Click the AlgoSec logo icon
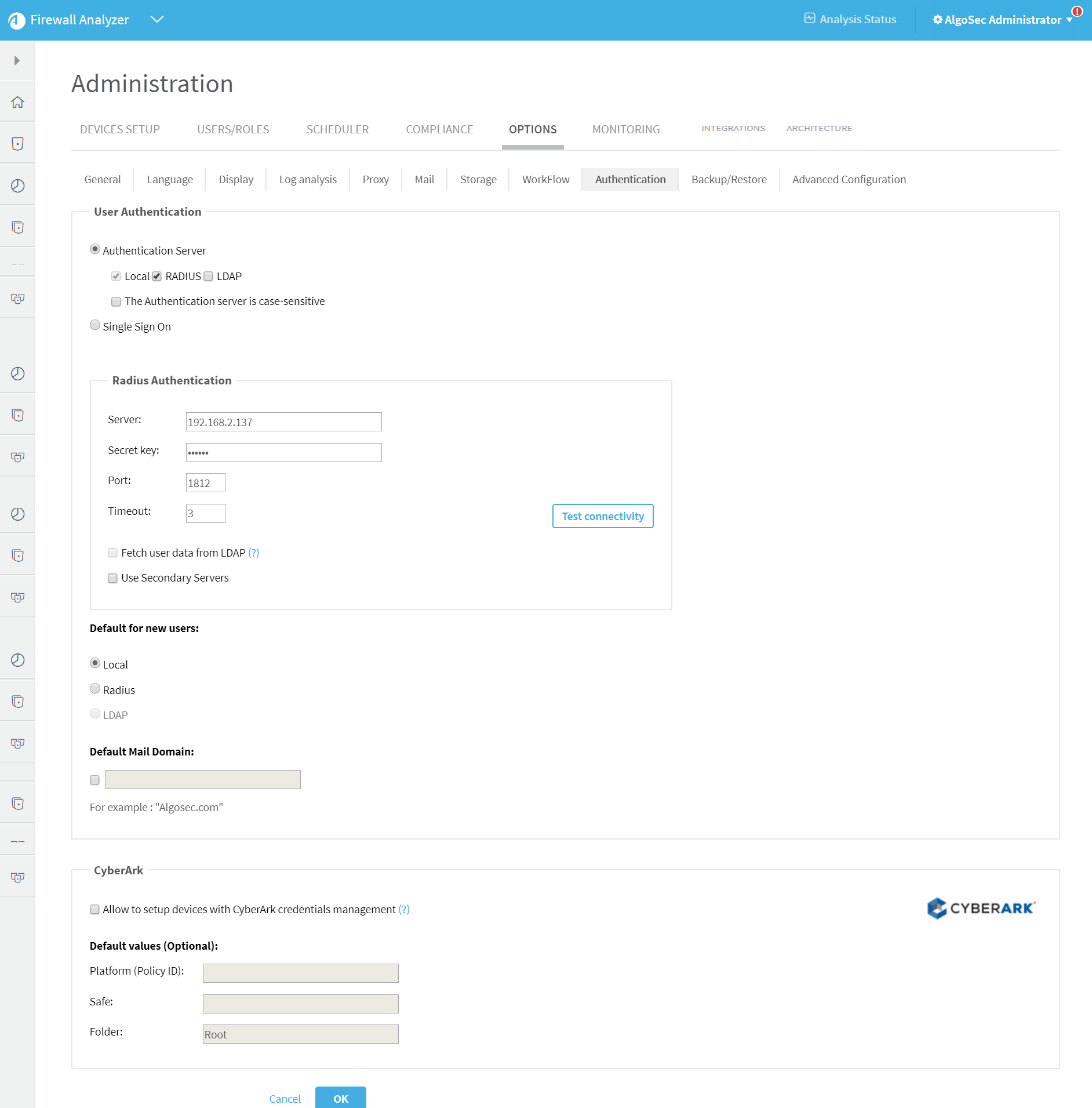 (x=16, y=20)
